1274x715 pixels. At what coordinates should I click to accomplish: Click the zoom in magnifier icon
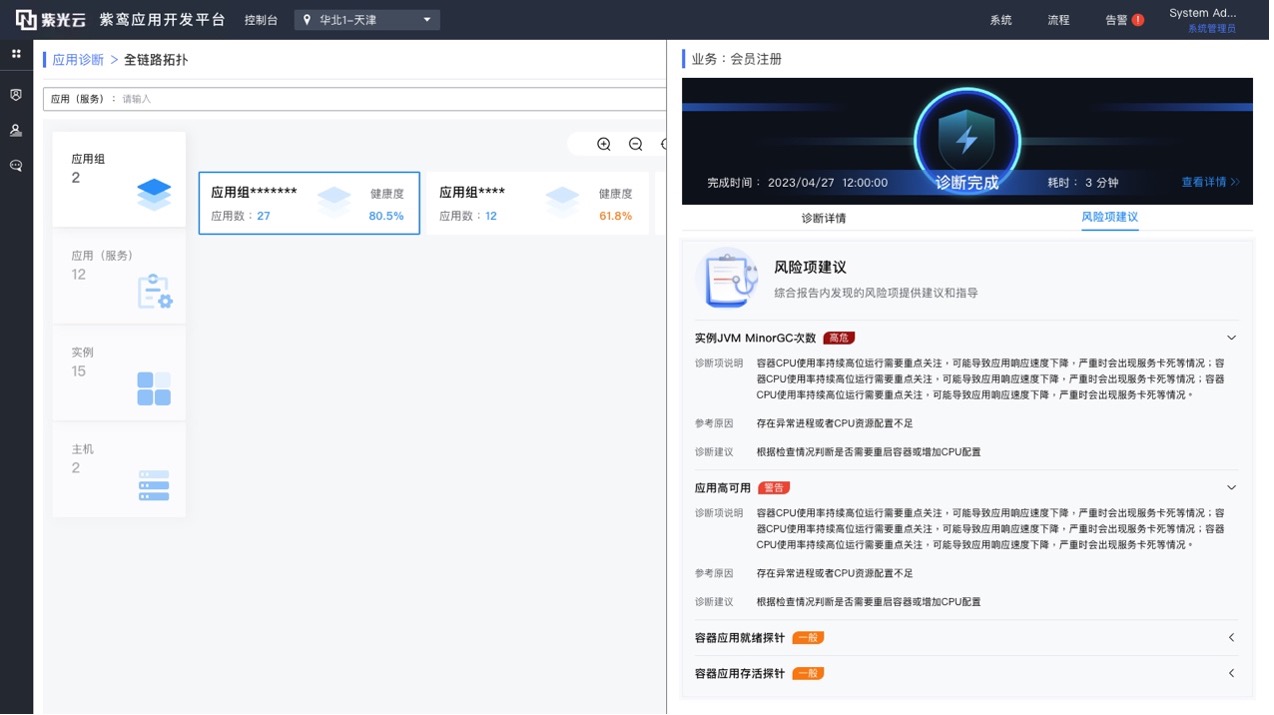[x=606, y=145]
